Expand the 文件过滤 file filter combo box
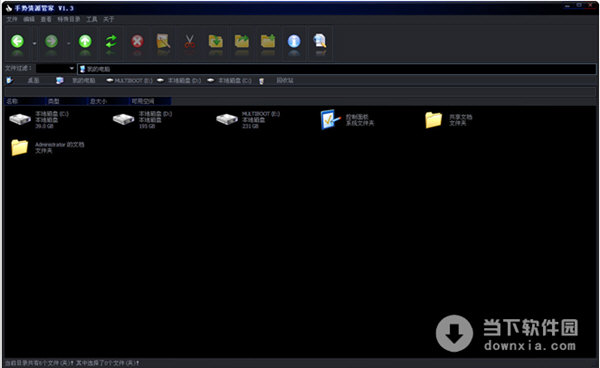 [x=72, y=68]
